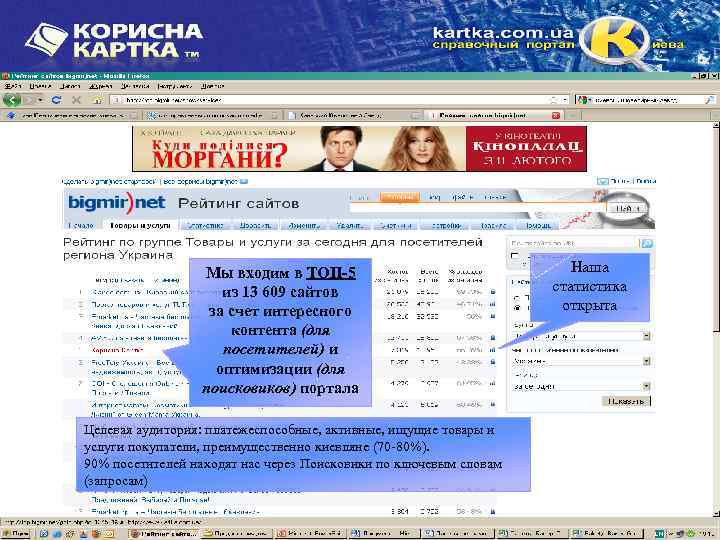Click the bigmir)net logo
This screenshot has width=720, height=540.
(x=116, y=202)
